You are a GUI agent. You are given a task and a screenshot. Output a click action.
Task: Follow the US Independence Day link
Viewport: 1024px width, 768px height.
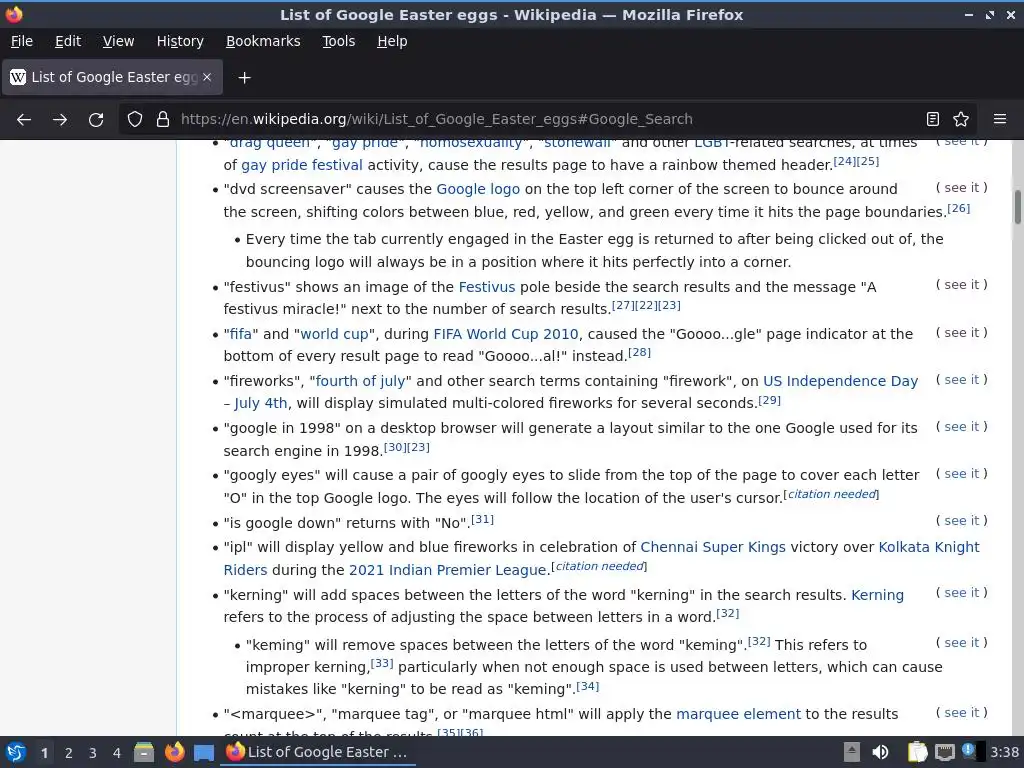pos(840,381)
